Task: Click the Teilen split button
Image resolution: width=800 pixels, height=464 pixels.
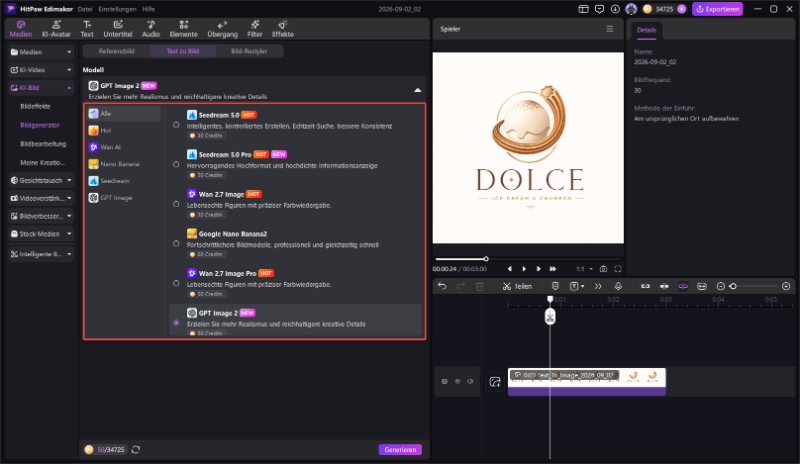Action: tap(517, 286)
